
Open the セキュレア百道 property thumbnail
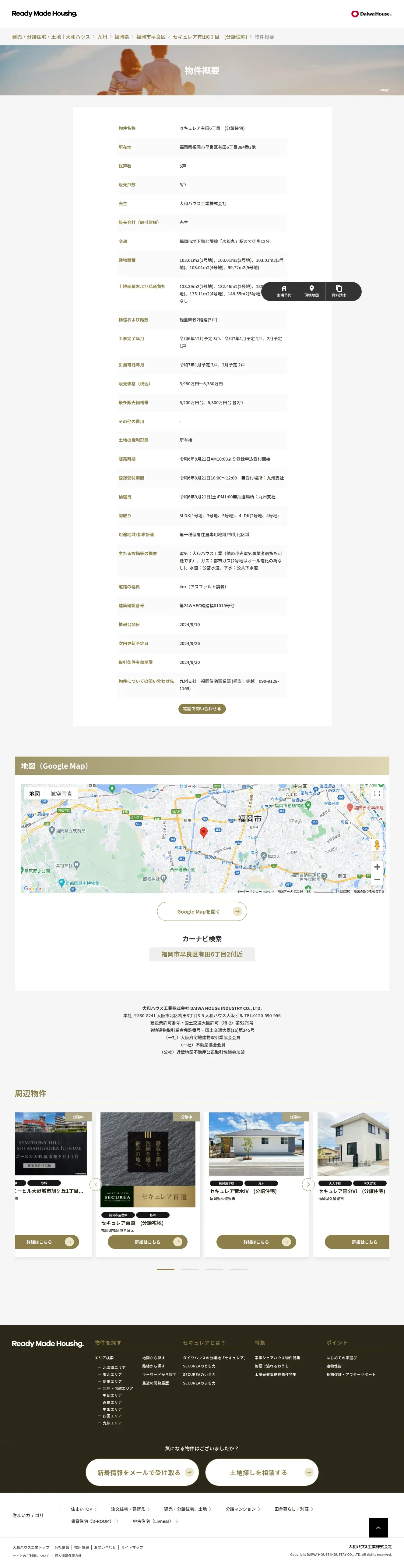pos(148,1160)
